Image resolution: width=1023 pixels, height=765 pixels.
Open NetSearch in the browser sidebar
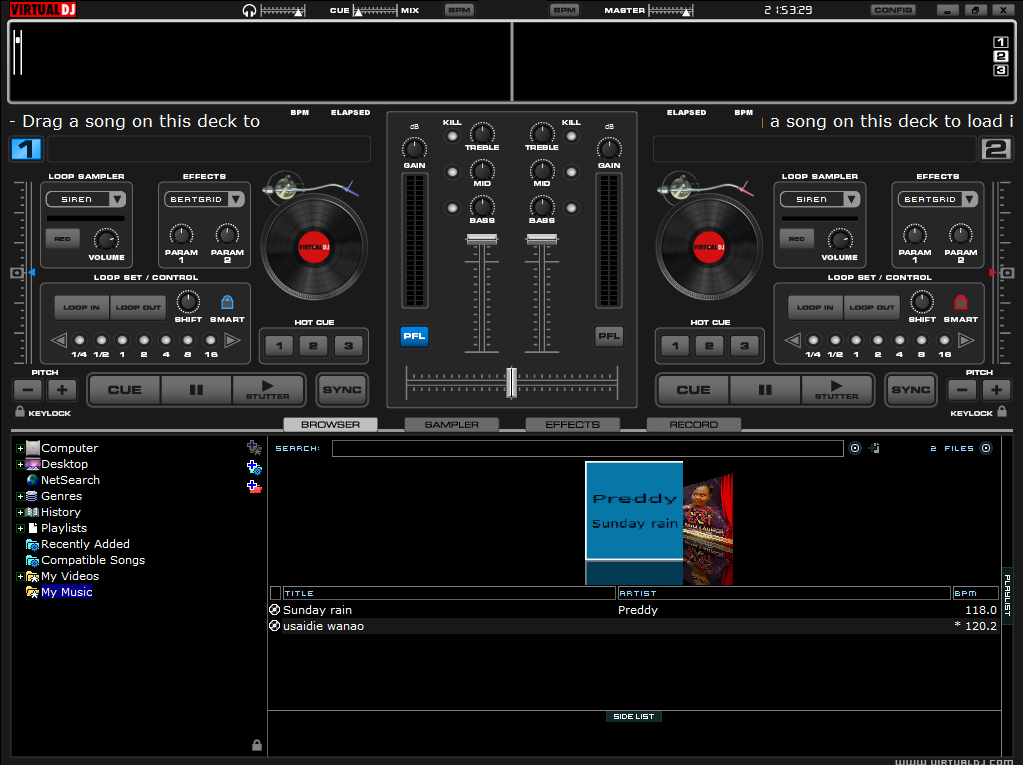point(71,480)
